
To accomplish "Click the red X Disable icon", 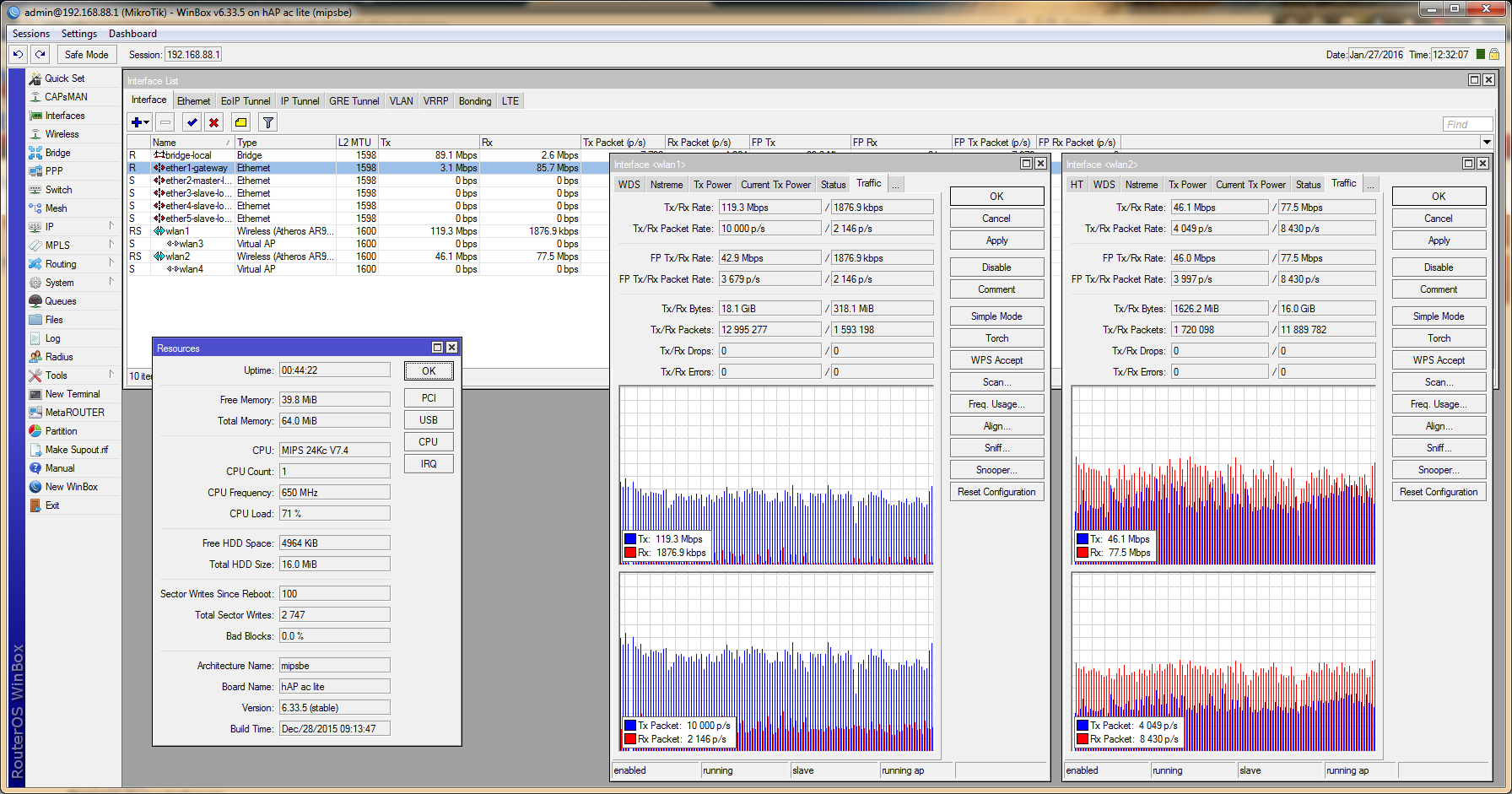I will 214,122.
